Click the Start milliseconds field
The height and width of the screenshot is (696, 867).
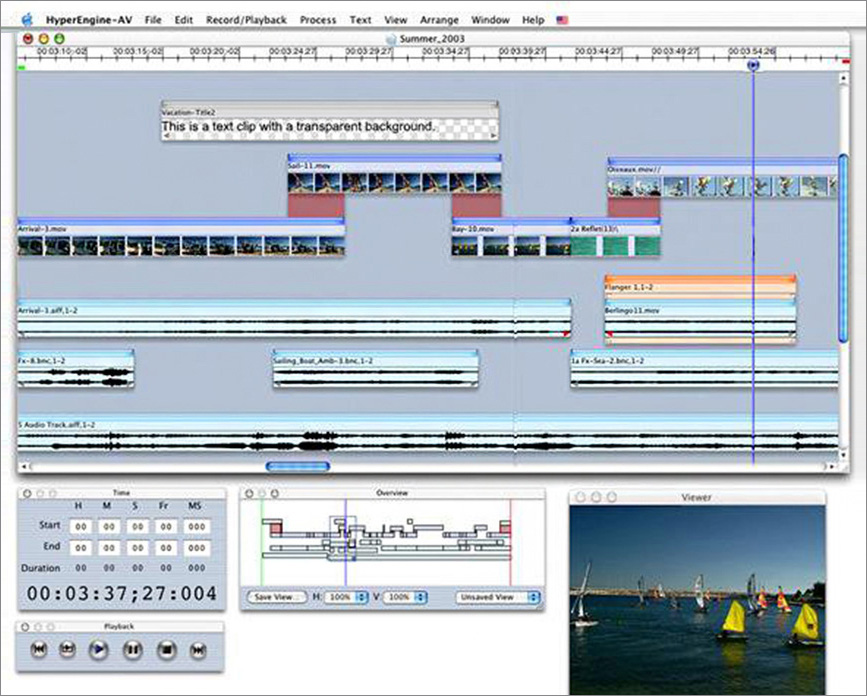coord(197,526)
